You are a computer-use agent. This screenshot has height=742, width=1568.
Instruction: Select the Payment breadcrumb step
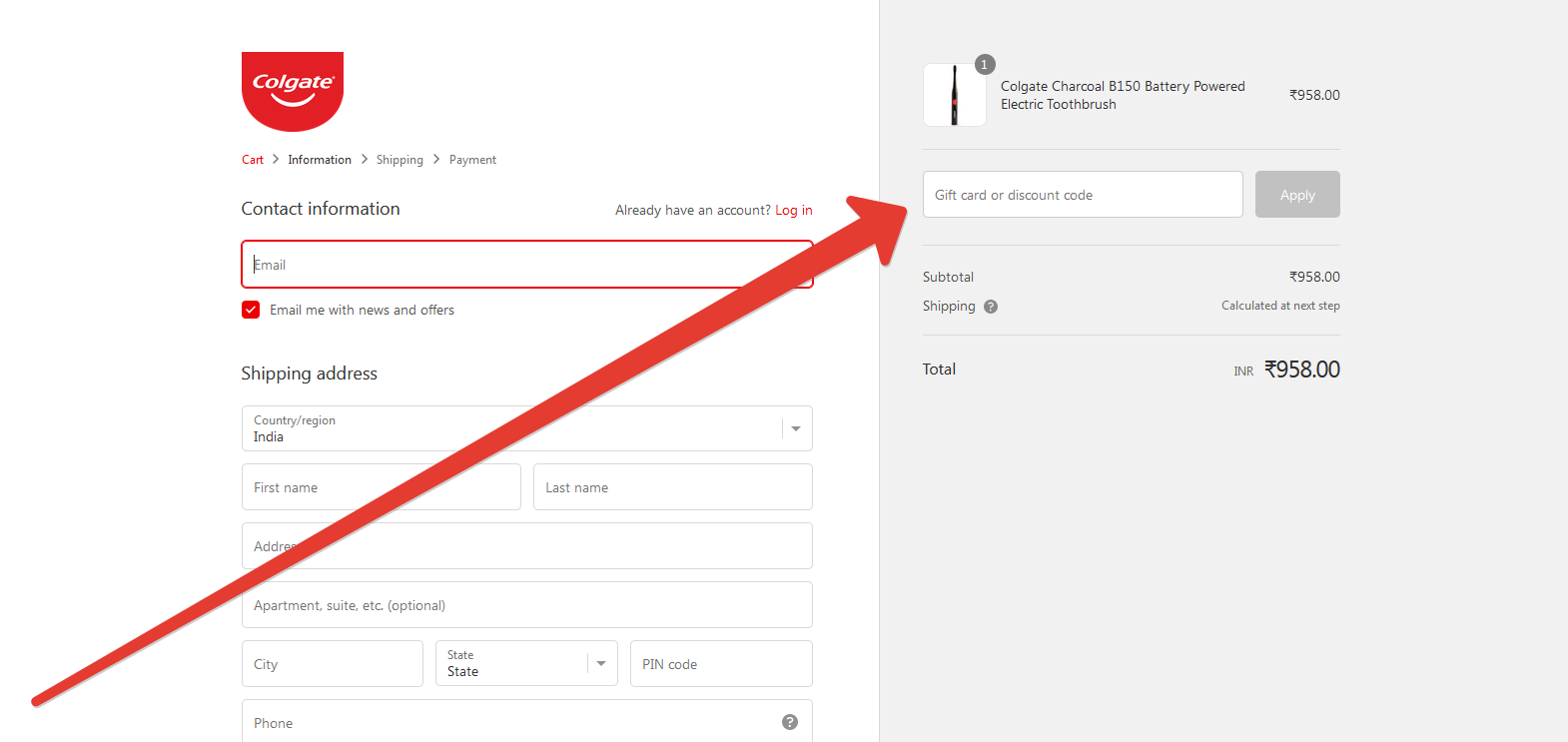coord(472,160)
